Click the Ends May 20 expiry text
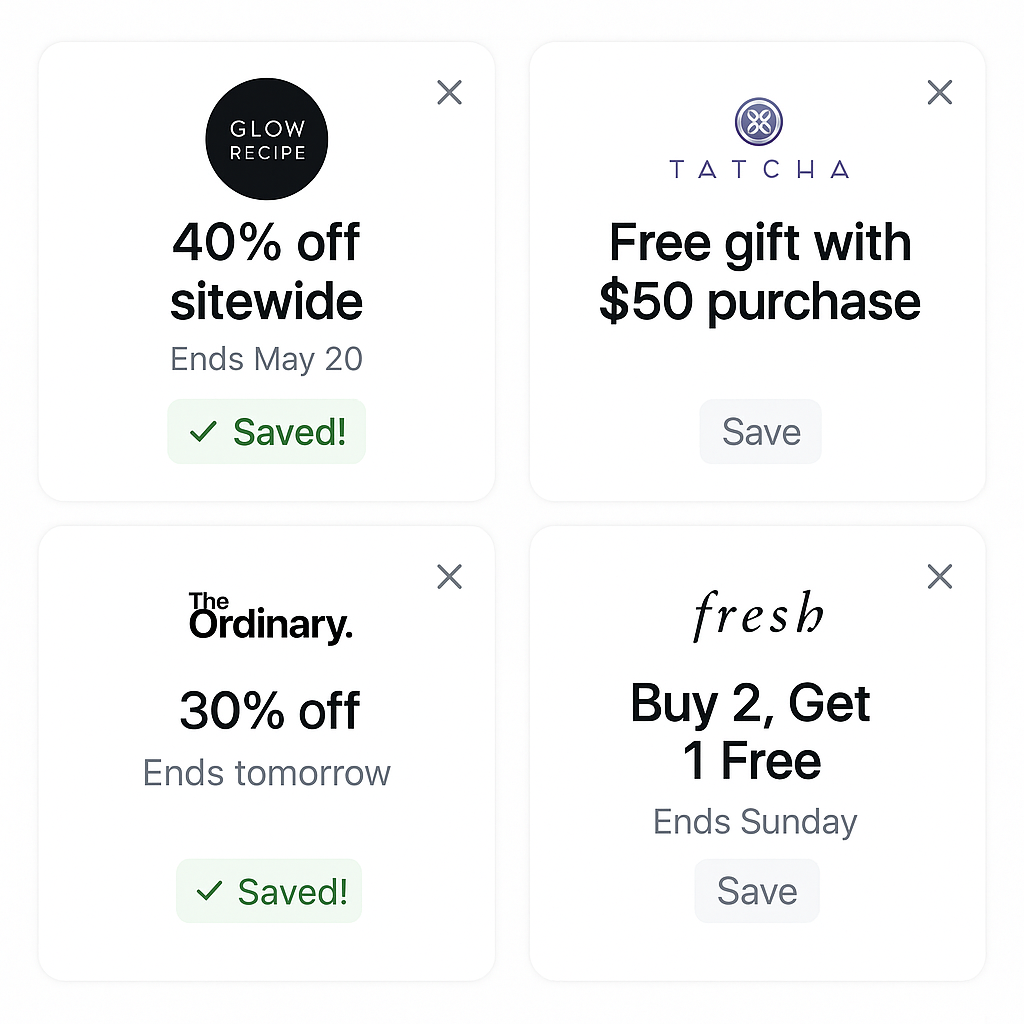 click(x=266, y=359)
